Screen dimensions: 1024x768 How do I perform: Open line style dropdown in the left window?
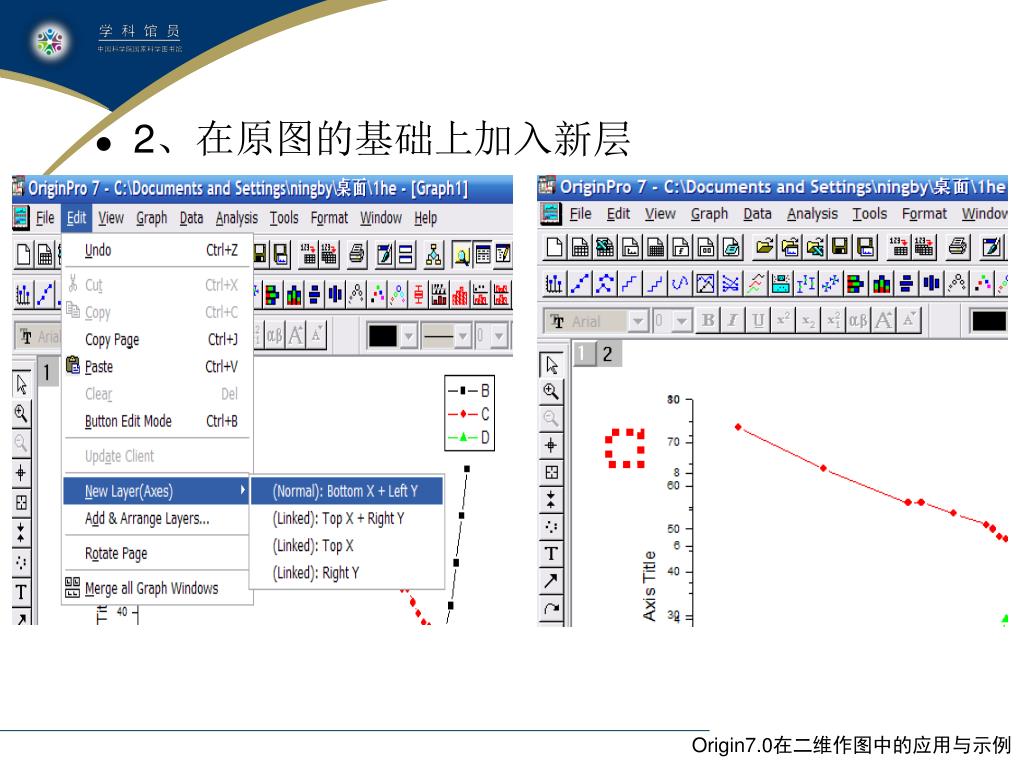pos(462,336)
